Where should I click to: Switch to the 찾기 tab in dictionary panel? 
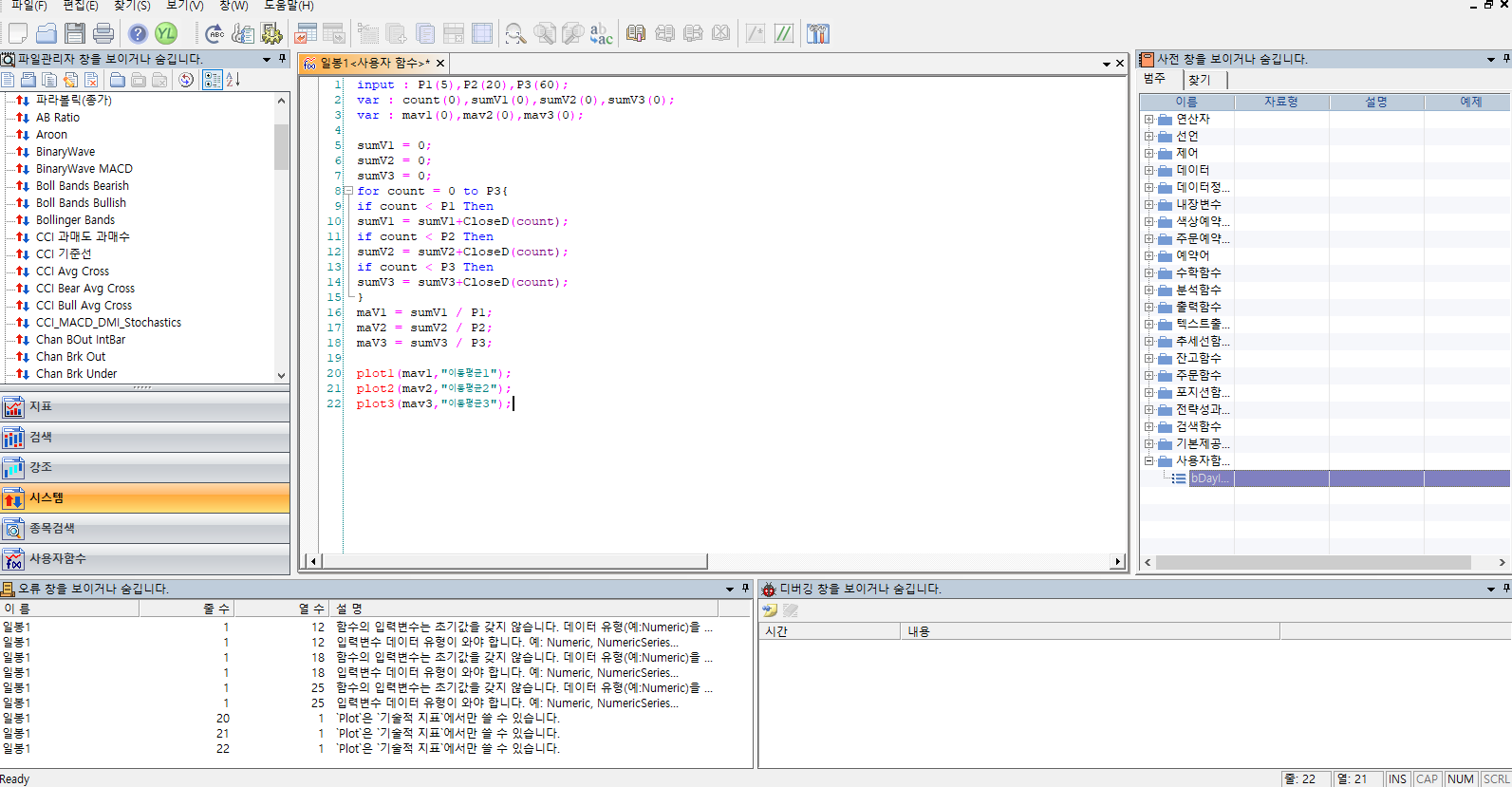coord(1200,80)
